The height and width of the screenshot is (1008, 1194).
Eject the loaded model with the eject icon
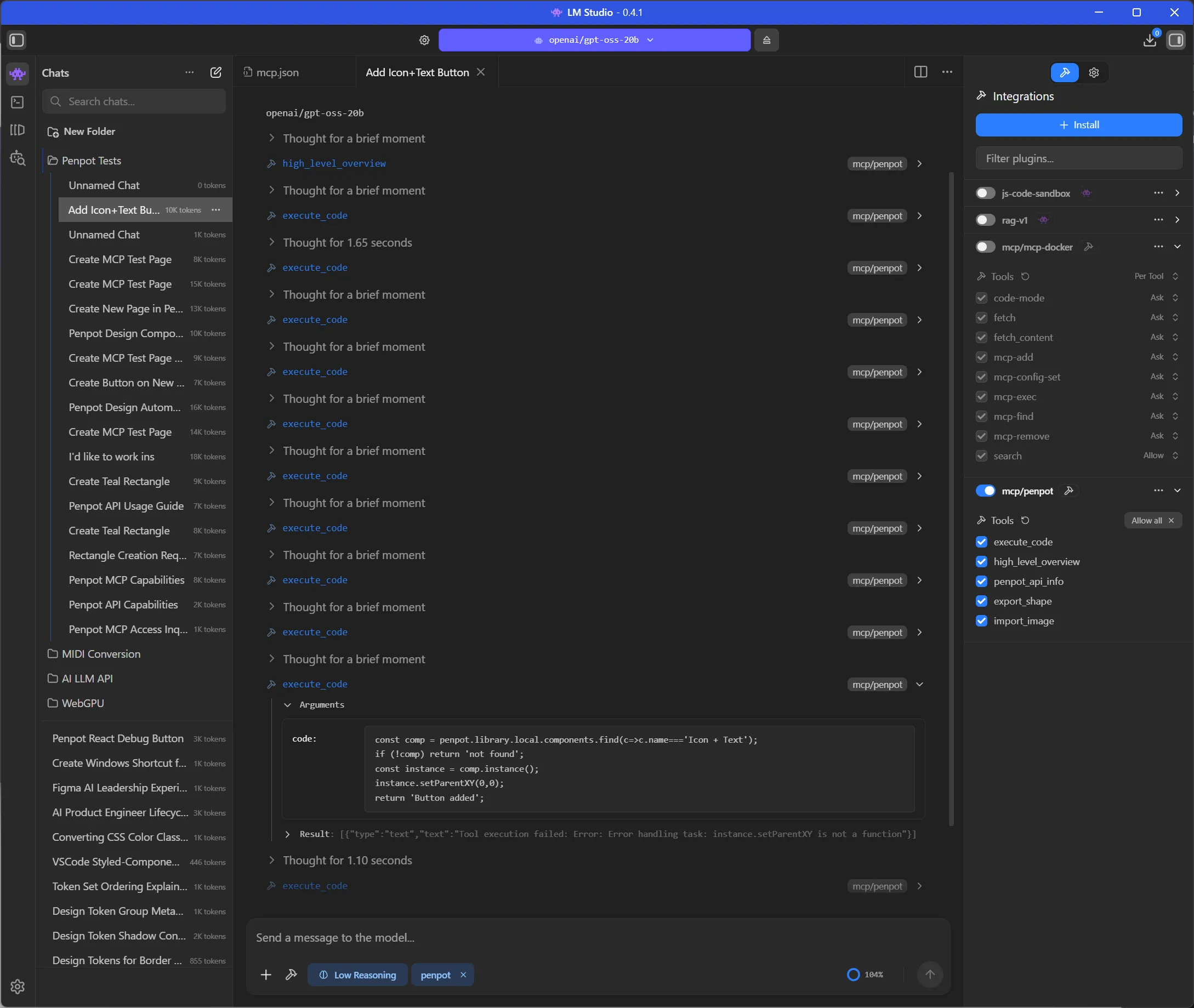(766, 39)
